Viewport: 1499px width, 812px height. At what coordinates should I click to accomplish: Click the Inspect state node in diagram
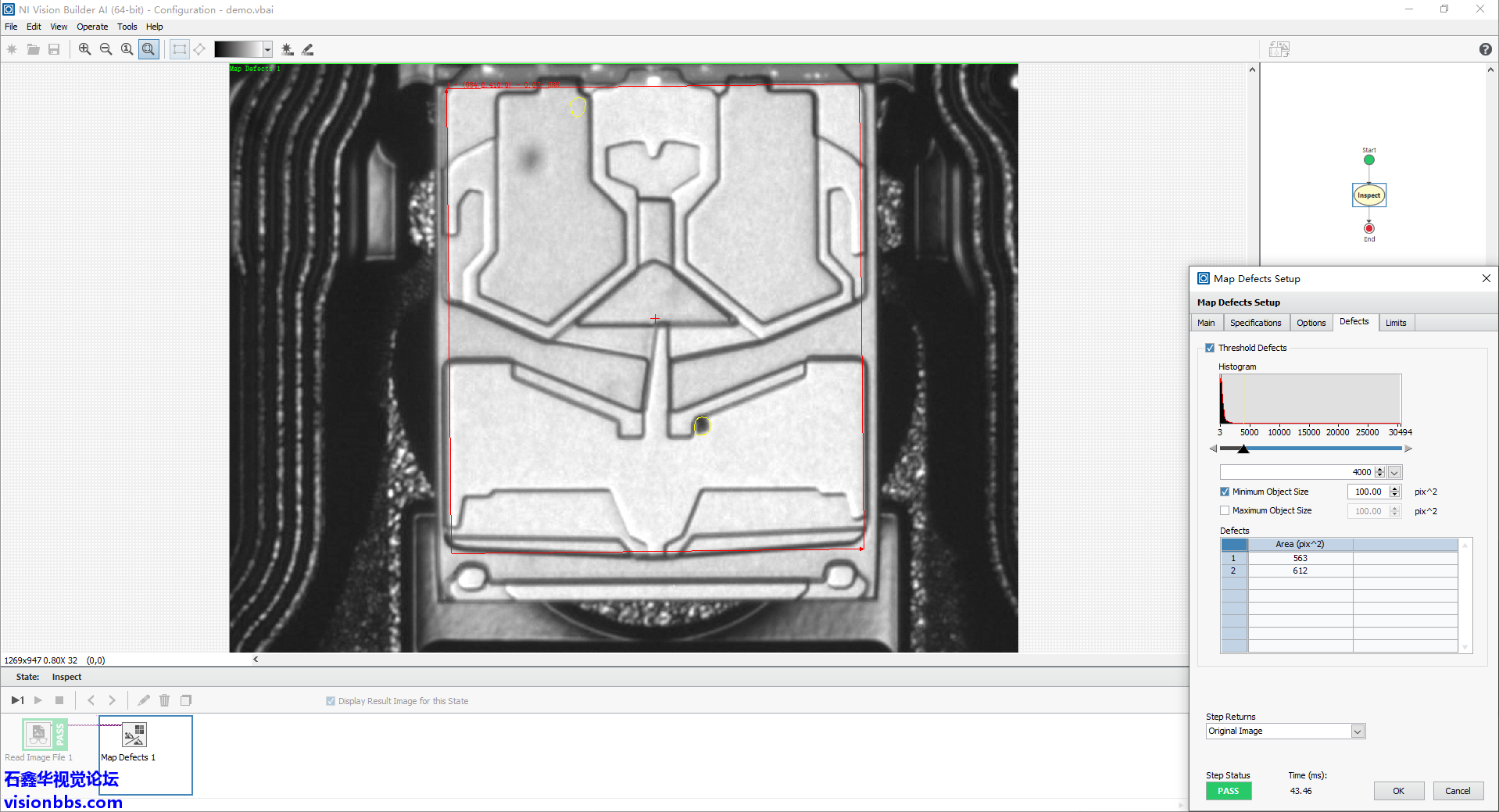(x=1368, y=195)
